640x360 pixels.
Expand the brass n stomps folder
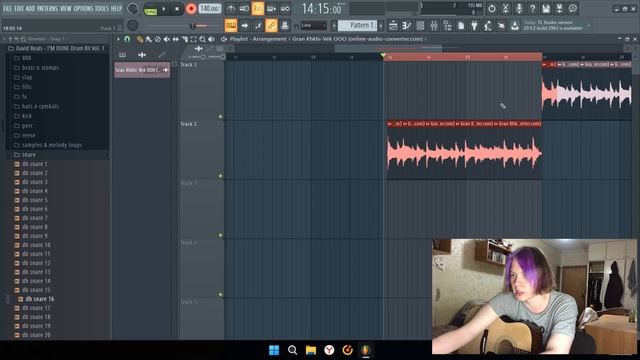37,67
